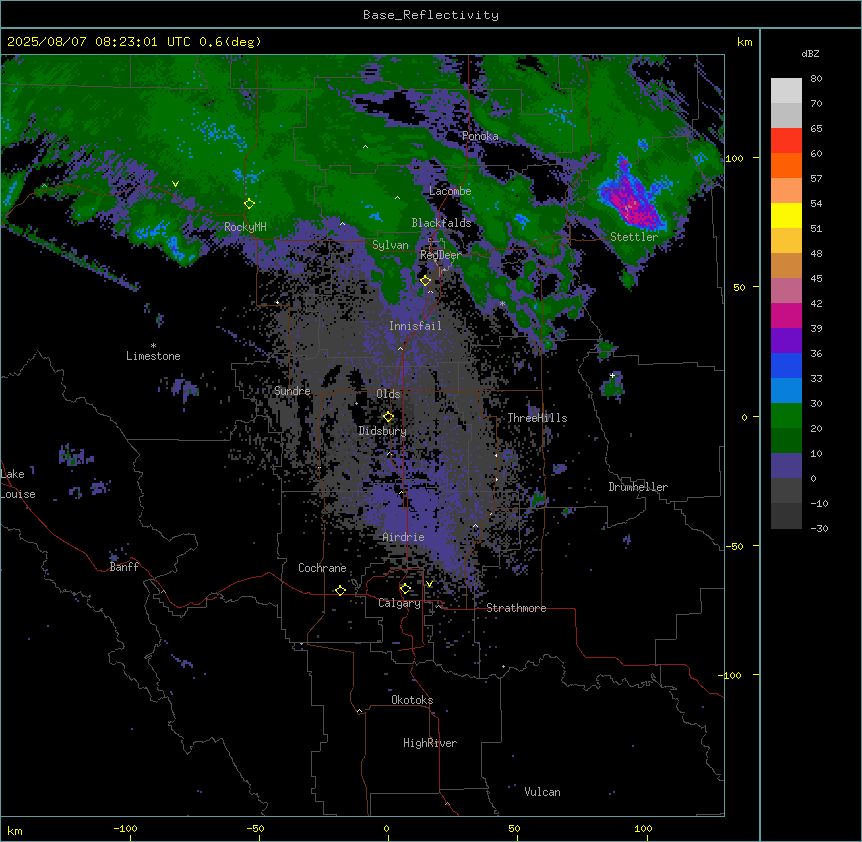The height and width of the screenshot is (842, 862).
Task: Pick the slate purple 0-10 dBZ legend color
Action: pyautogui.click(x=786, y=466)
